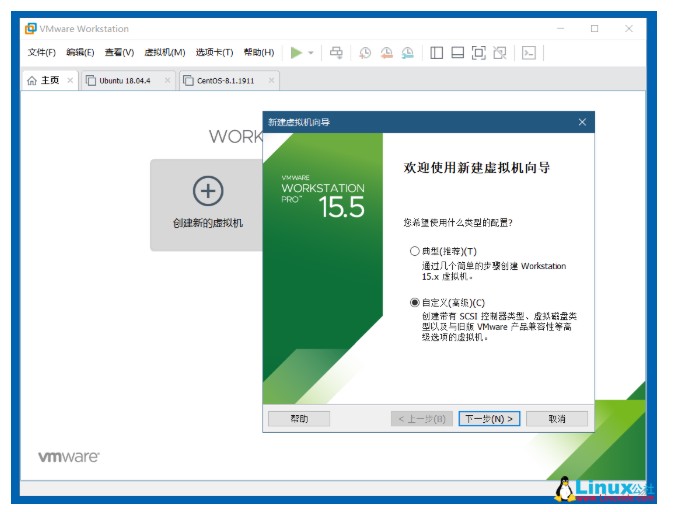
Task: Switch to the 主页 tab
Action: tap(49, 80)
